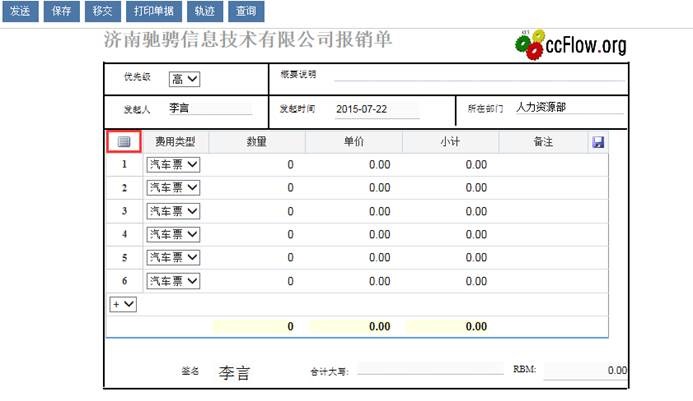Image resolution: width=693 pixels, height=401 pixels.
Task: Open the expense type dropdown in row 6
Action: pyautogui.click(x=174, y=281)
